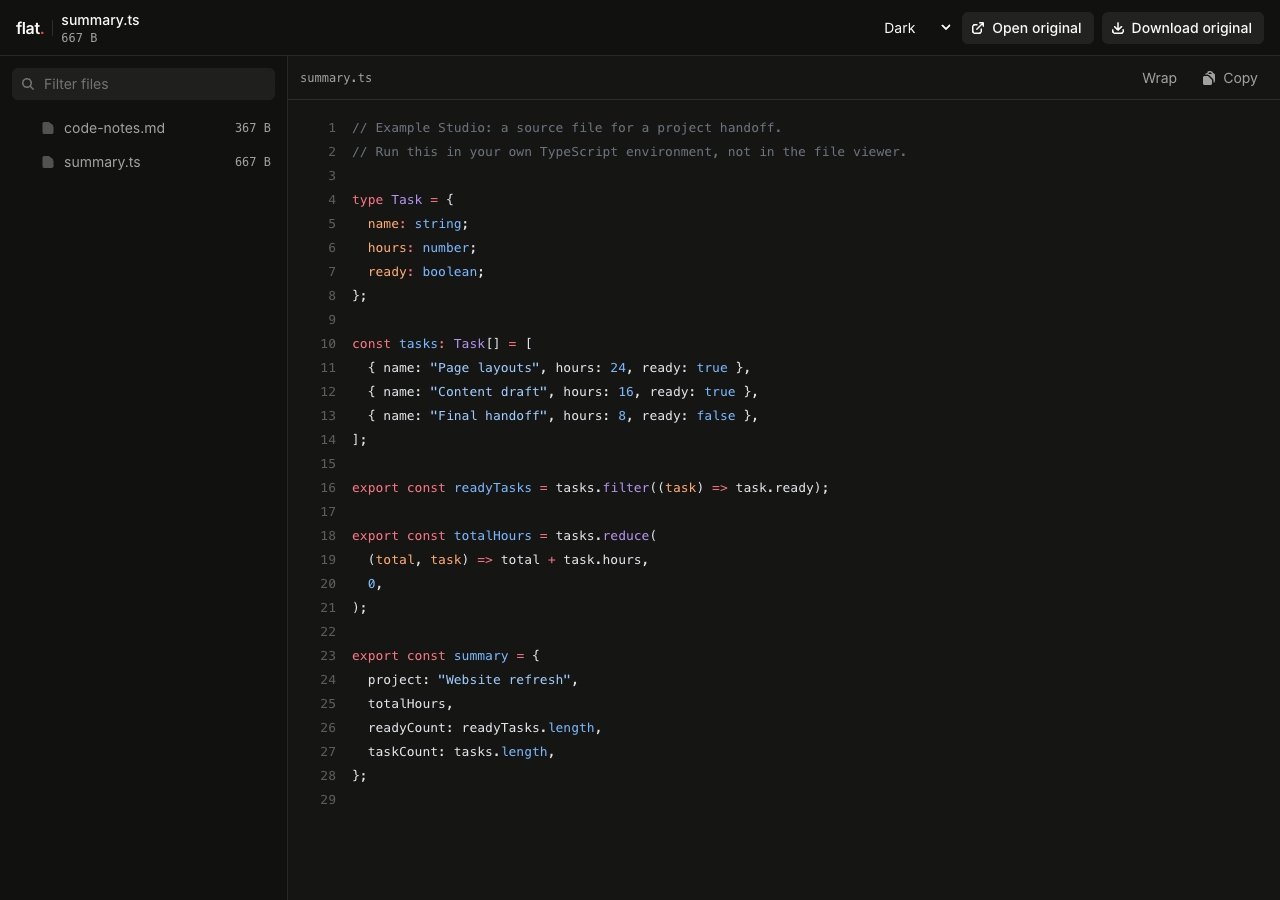
Task: Focus the Filter files input
Action: 143,84
